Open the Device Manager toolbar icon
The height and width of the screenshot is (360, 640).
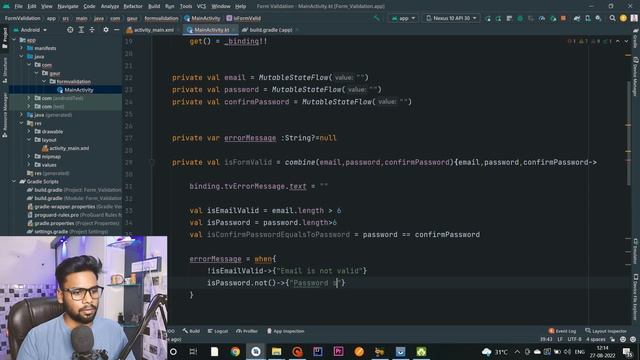coord(588,18)
